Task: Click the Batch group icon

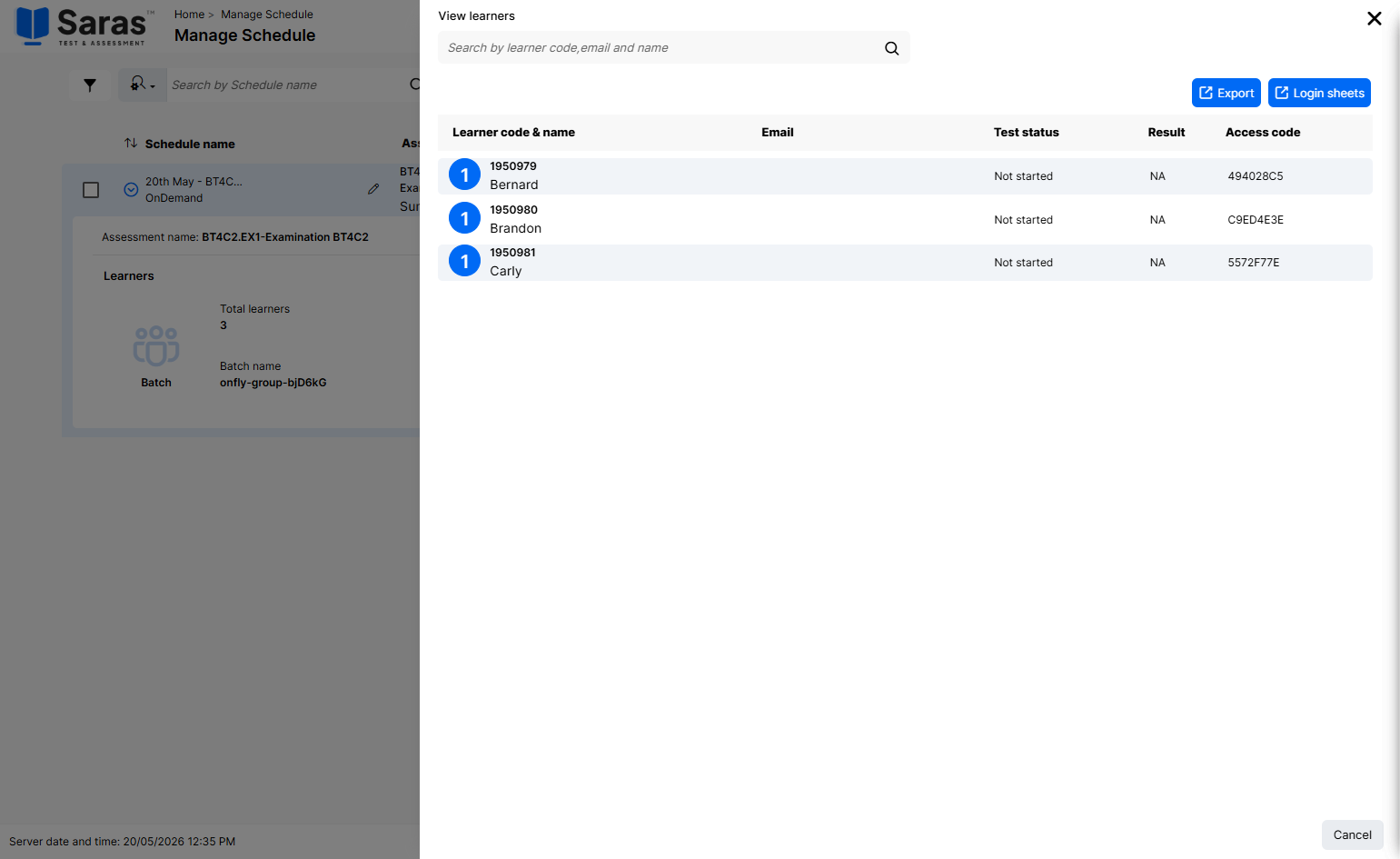Action: [x=156, y=345]
